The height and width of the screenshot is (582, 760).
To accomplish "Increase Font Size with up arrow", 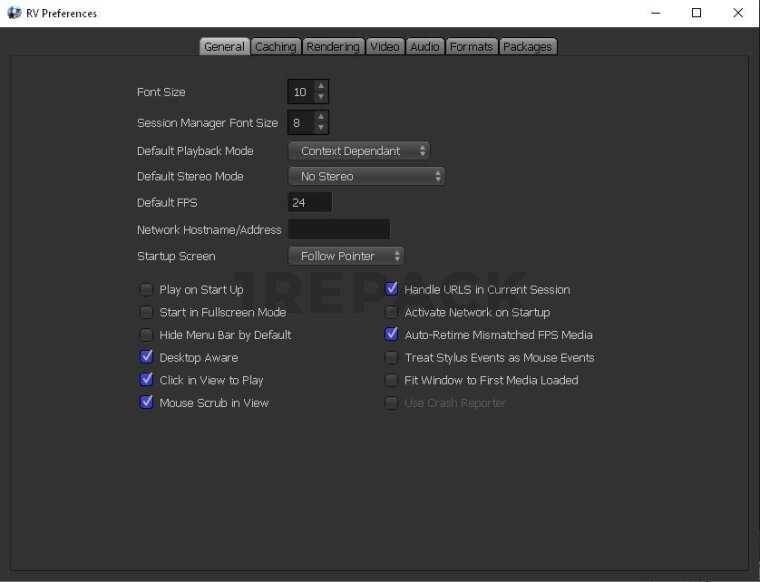I will [x=320, y=87].
